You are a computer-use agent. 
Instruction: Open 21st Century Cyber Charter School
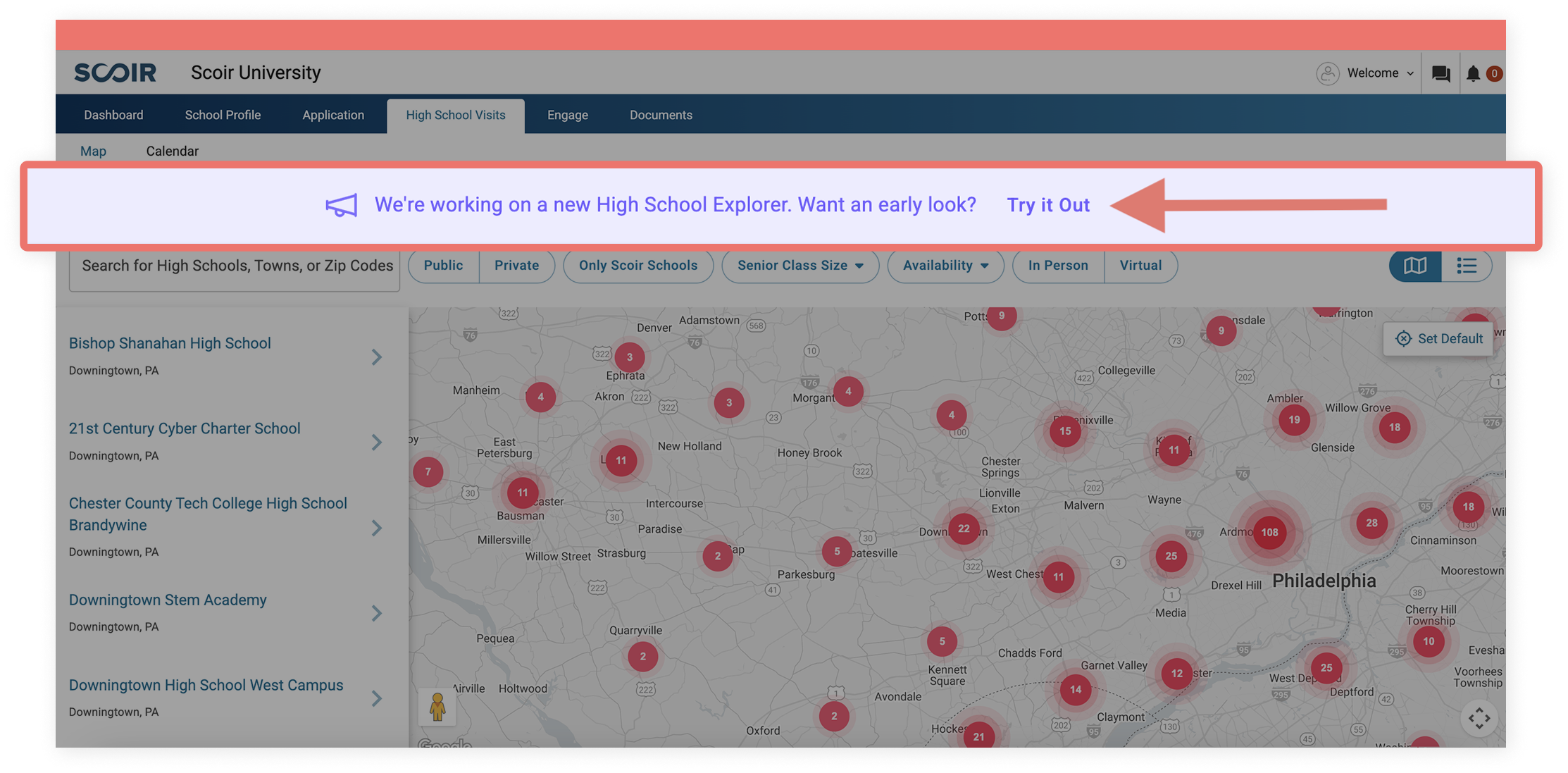[185, 428]
